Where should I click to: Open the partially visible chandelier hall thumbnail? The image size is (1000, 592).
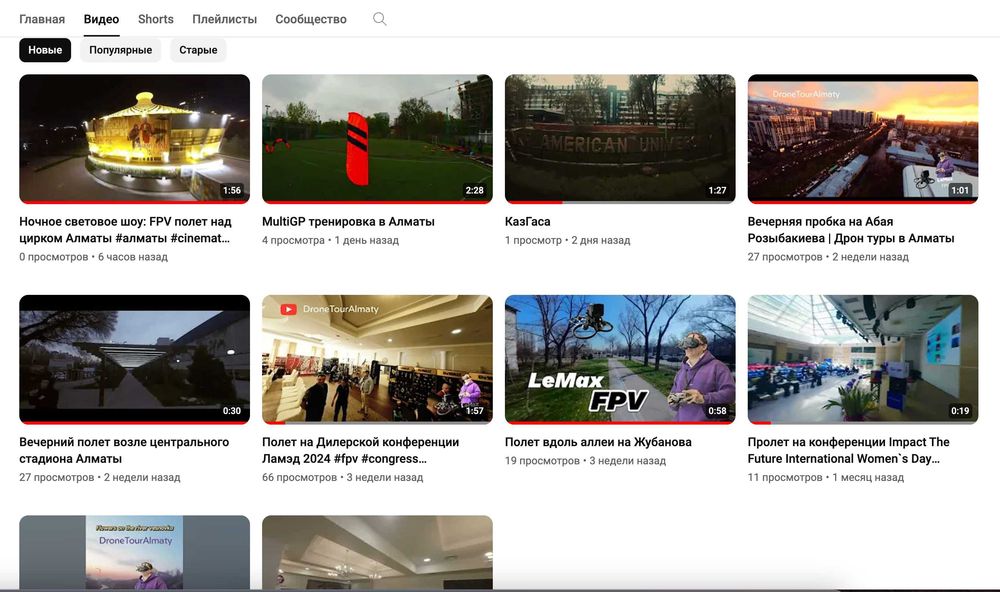click(378, 552)
